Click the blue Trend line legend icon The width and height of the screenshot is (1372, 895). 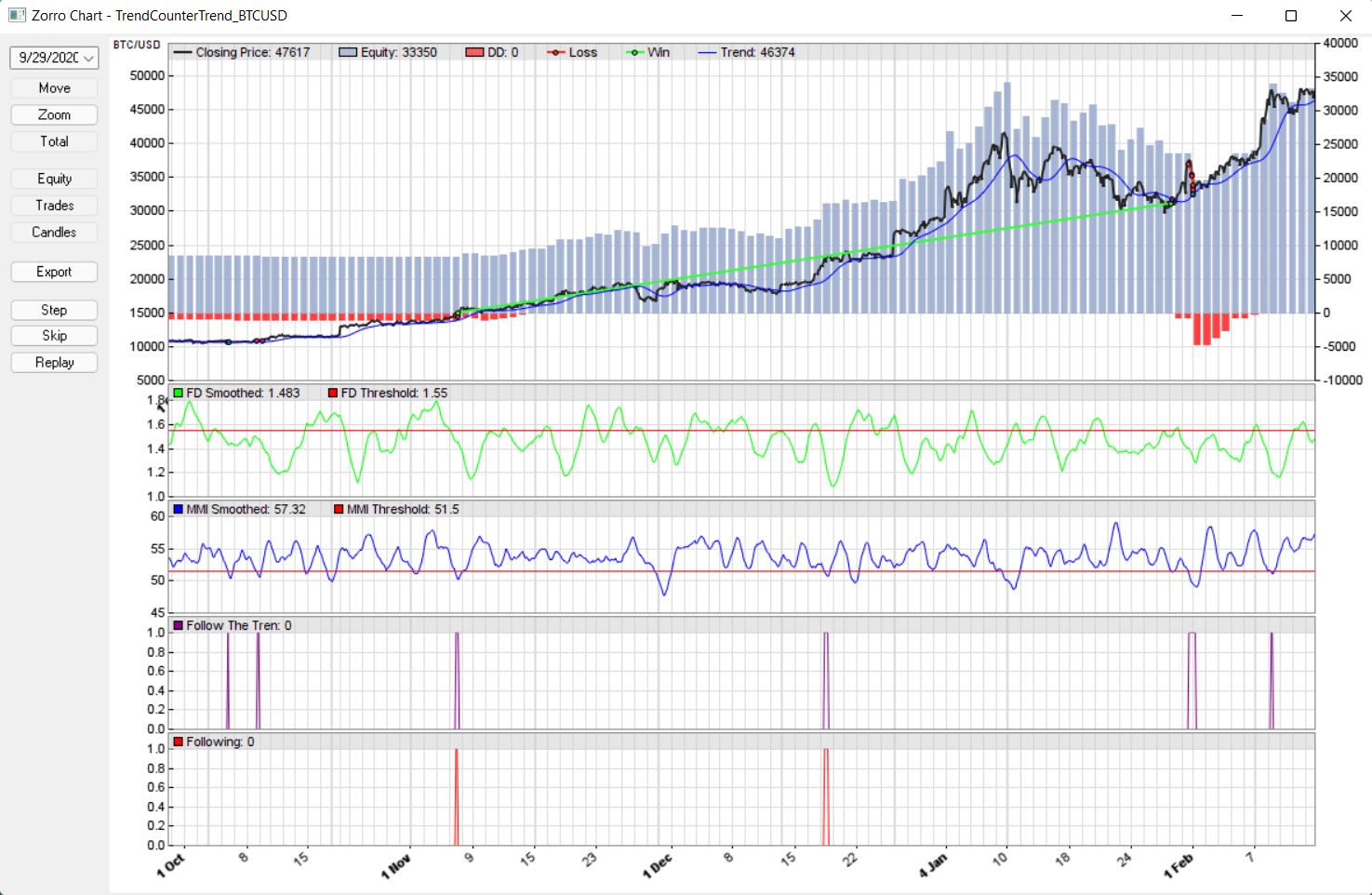pyautogui.click(x=707, y=53)
